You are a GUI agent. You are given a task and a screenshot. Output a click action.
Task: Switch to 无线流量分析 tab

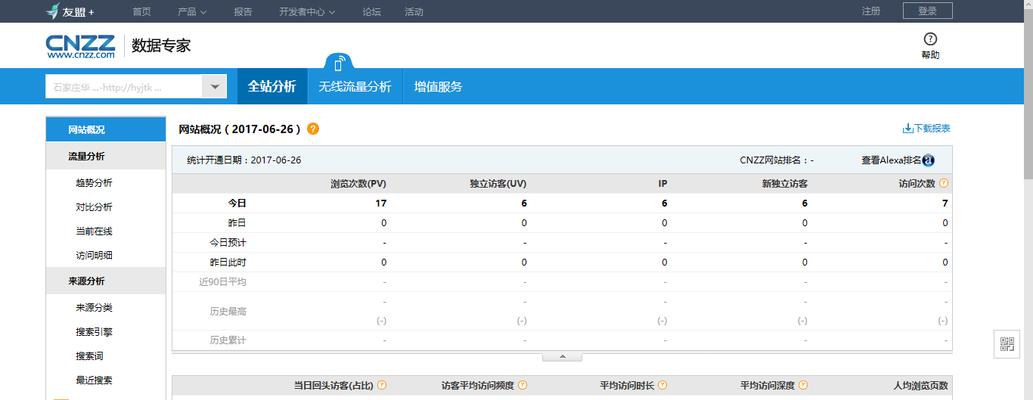tap(355, 86)
